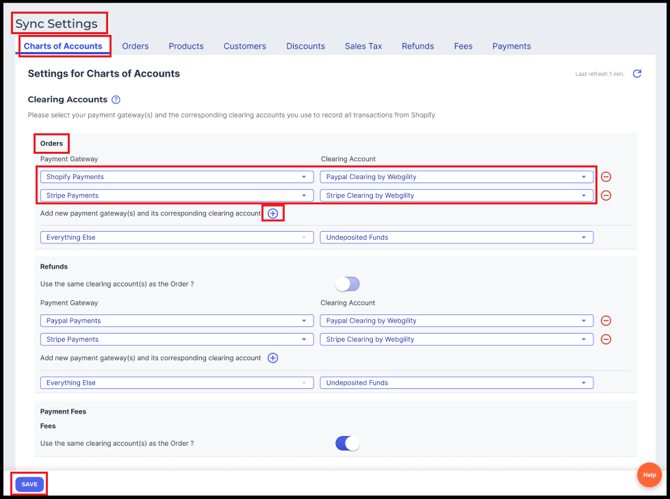
Task: Go to the Payments tab
Action: pyautogui.click(x=511, y=46)
